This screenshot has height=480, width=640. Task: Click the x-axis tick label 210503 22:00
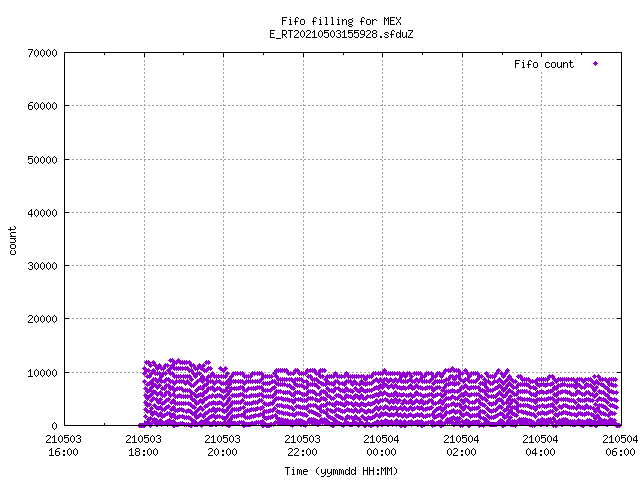[302, 445]
